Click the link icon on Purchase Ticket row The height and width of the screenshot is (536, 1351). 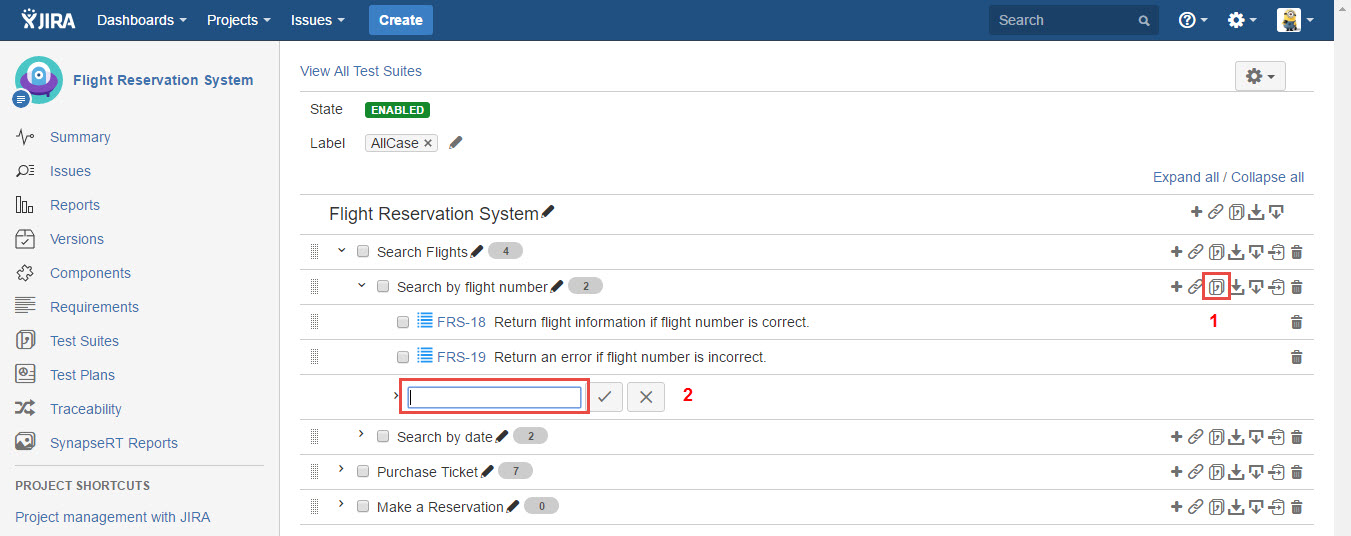(x=1195, y=472)
